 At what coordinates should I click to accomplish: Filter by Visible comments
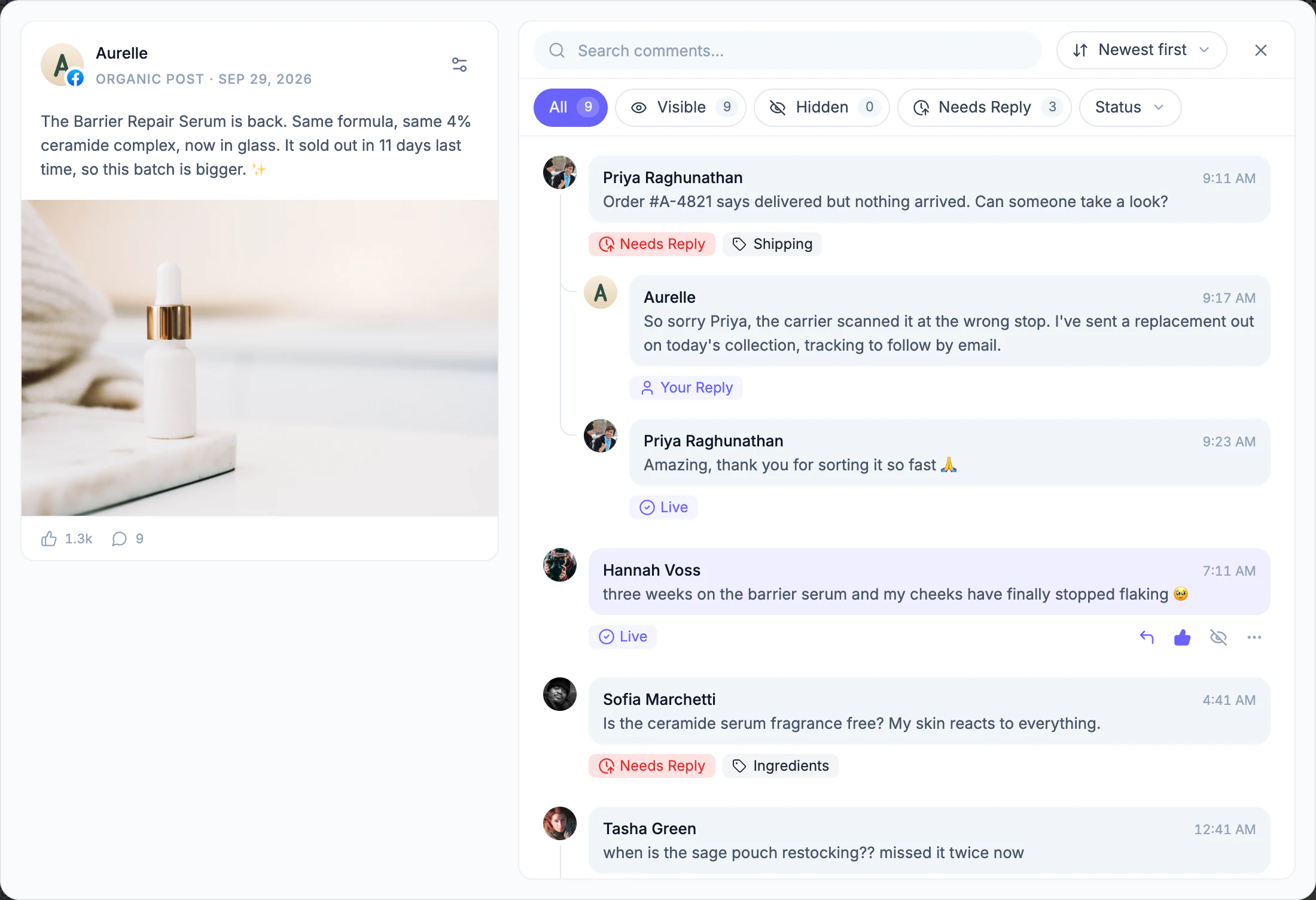(x=681, y=108)
